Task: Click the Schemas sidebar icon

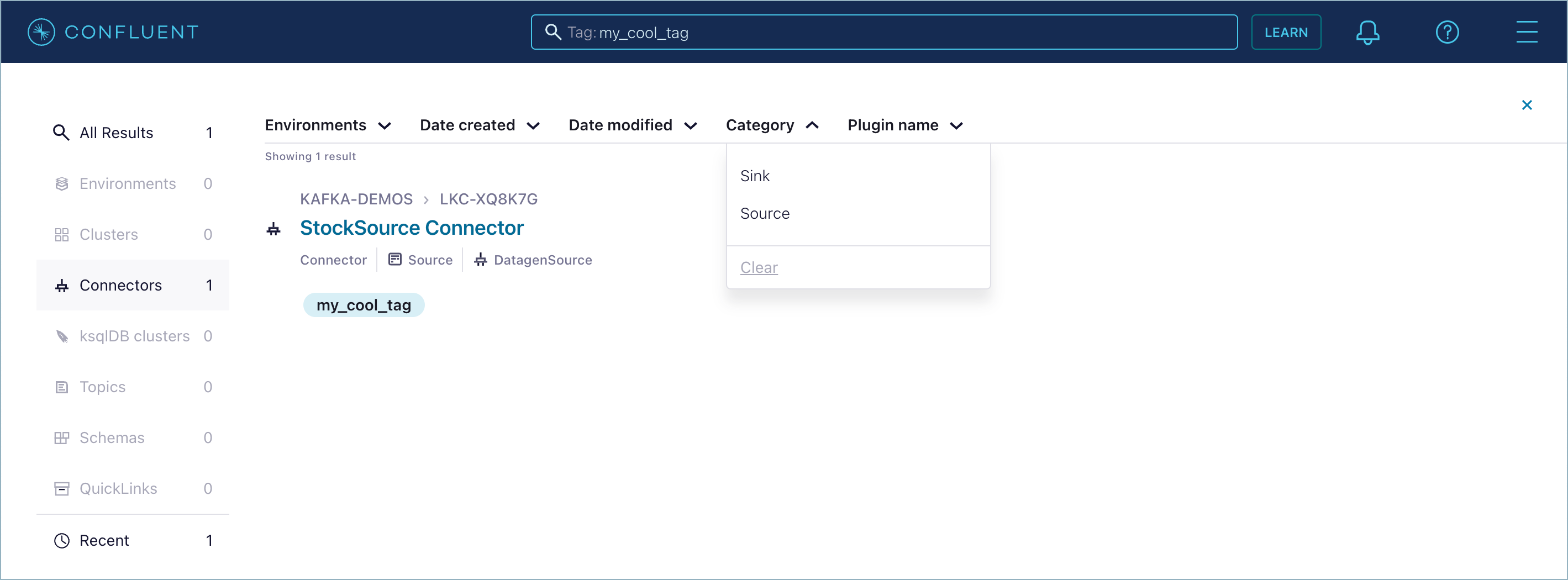Action: pos(61,437)
